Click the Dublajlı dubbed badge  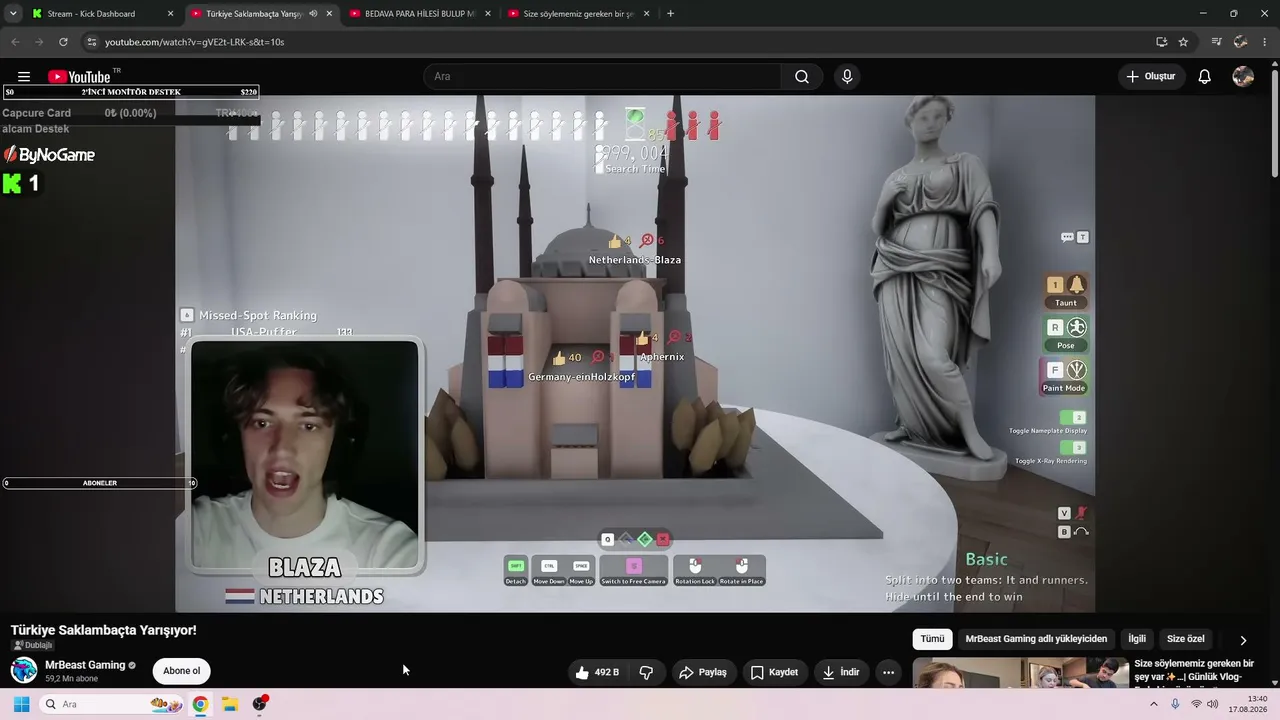(32, 645)
